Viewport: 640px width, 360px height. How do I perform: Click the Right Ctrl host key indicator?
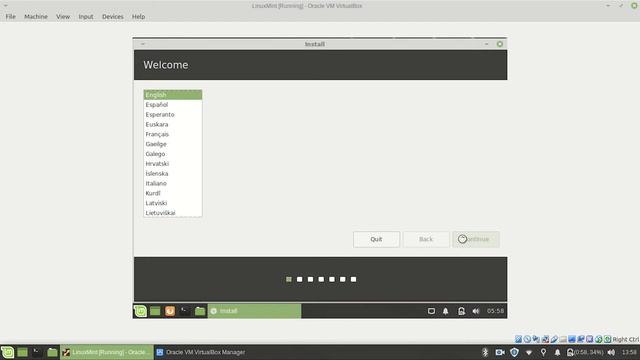click(626, 339)
